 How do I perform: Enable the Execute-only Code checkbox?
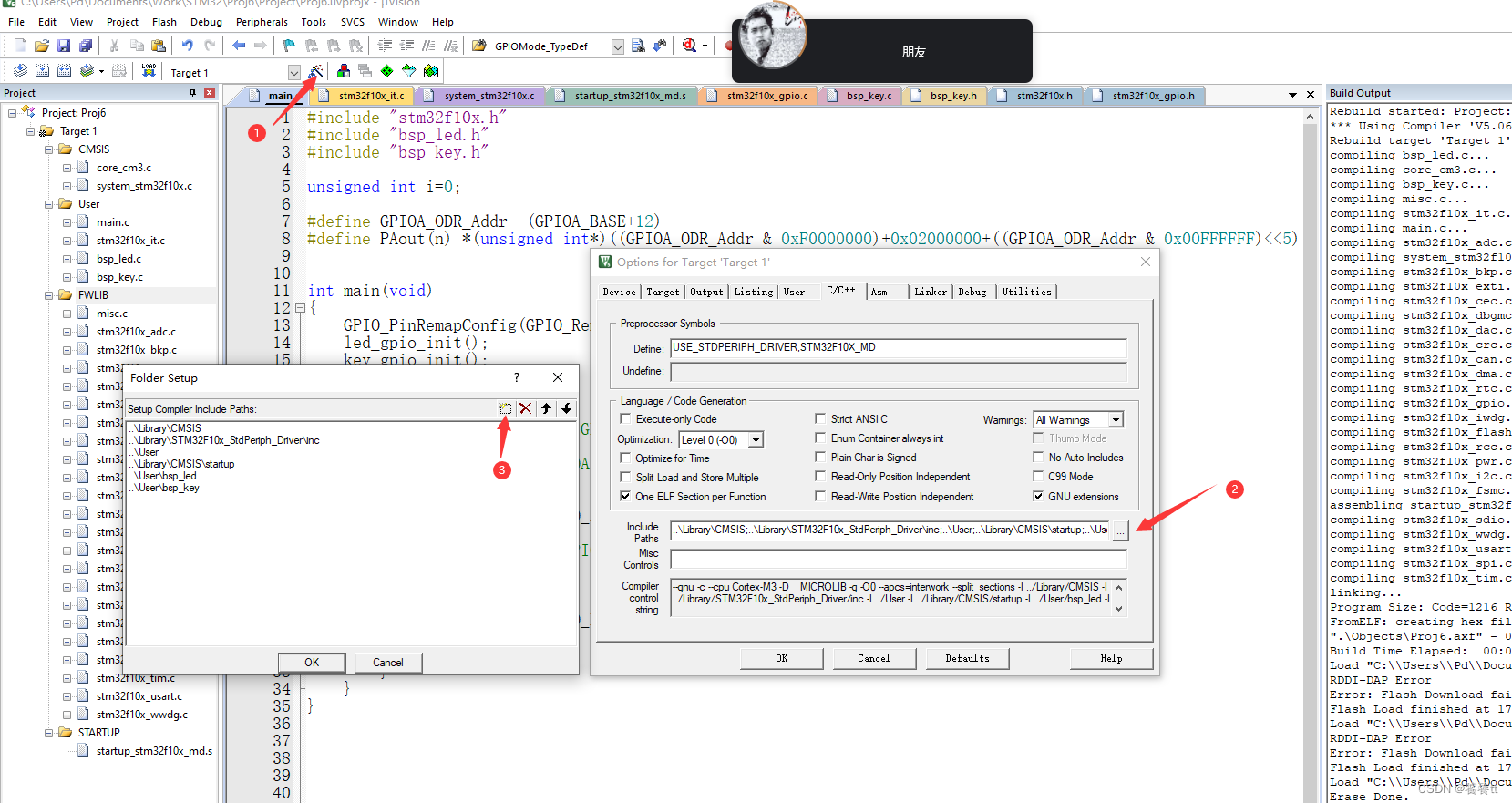(x=625, y=419)
